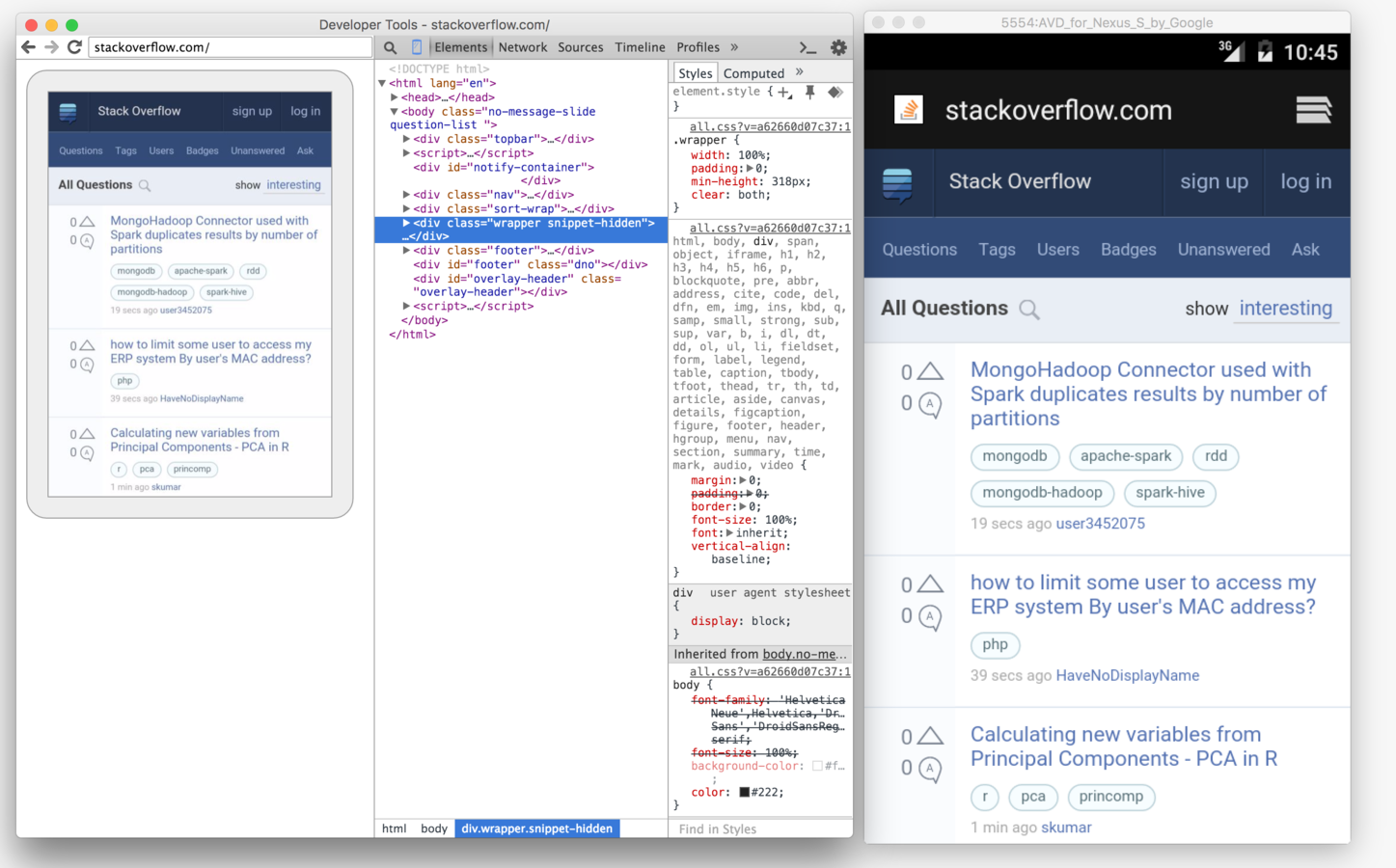Viewport: 1396px width, 868px height.
Task: Open the Computed styles tab
Action: click(x=753, y=73)
